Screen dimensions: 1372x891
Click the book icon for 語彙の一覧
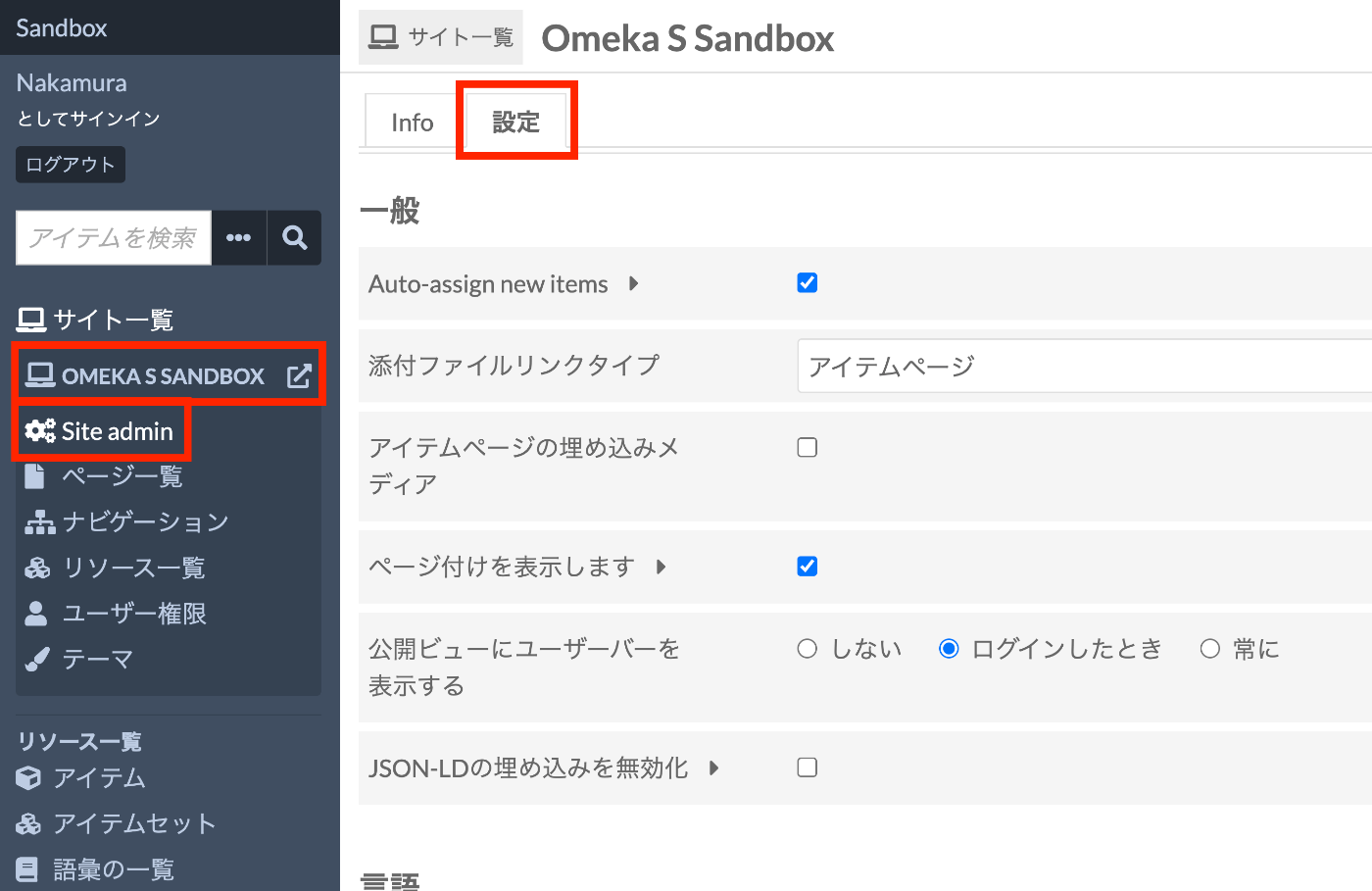pos(27,869)
